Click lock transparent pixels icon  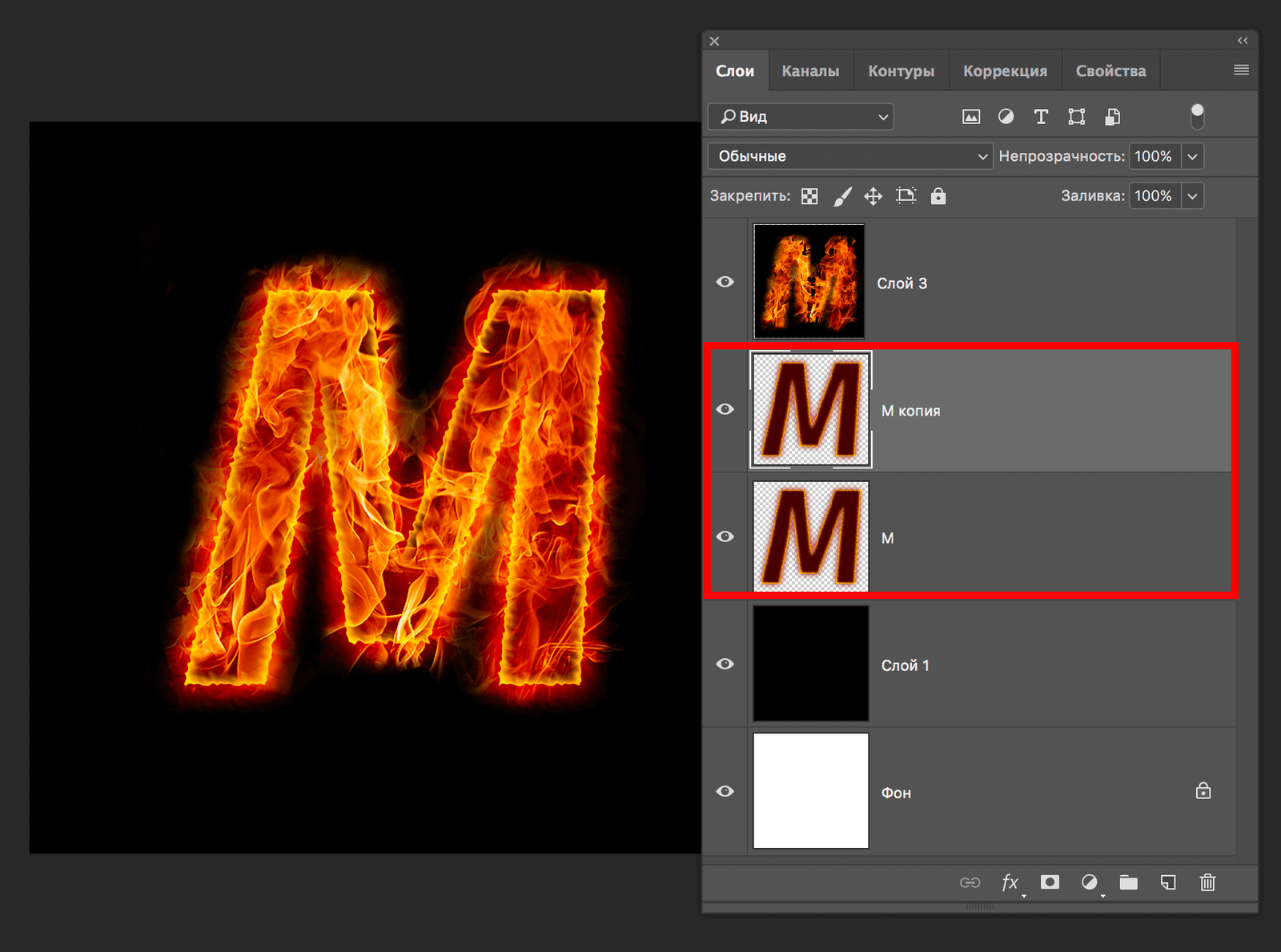coord(809,196)
